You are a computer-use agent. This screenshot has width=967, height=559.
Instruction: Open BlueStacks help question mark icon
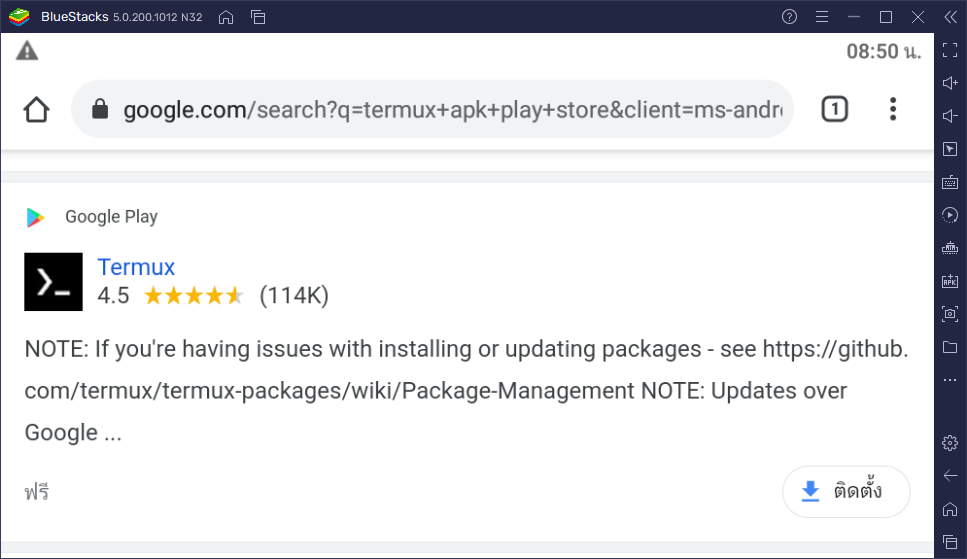pos(789,17)
